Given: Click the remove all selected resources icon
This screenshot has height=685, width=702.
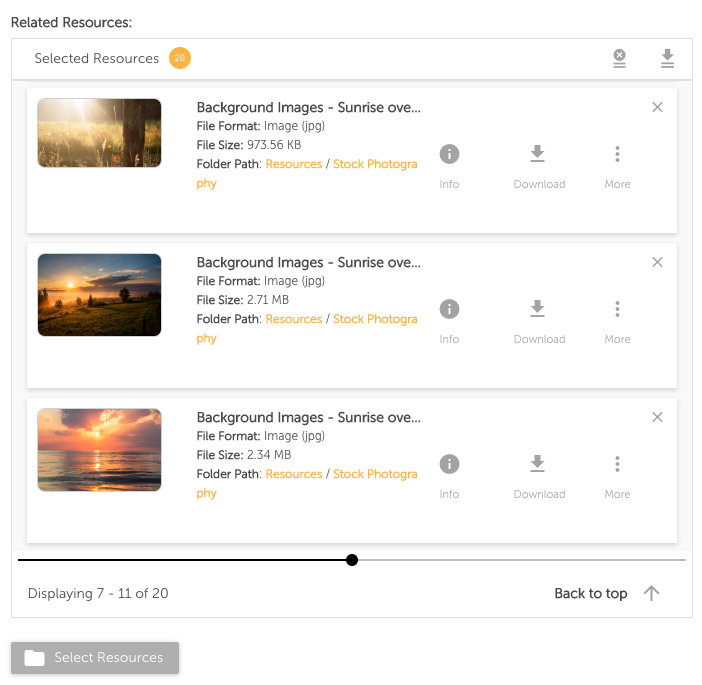Looking at the screenshot, I should 619,59.
